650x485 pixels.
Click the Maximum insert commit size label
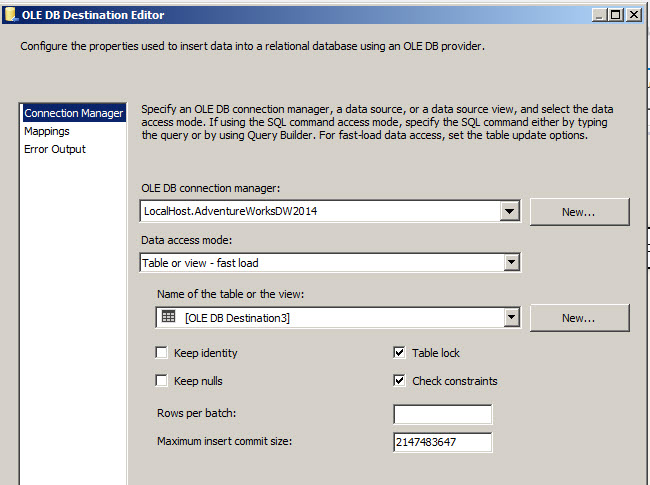coord(224,441)
